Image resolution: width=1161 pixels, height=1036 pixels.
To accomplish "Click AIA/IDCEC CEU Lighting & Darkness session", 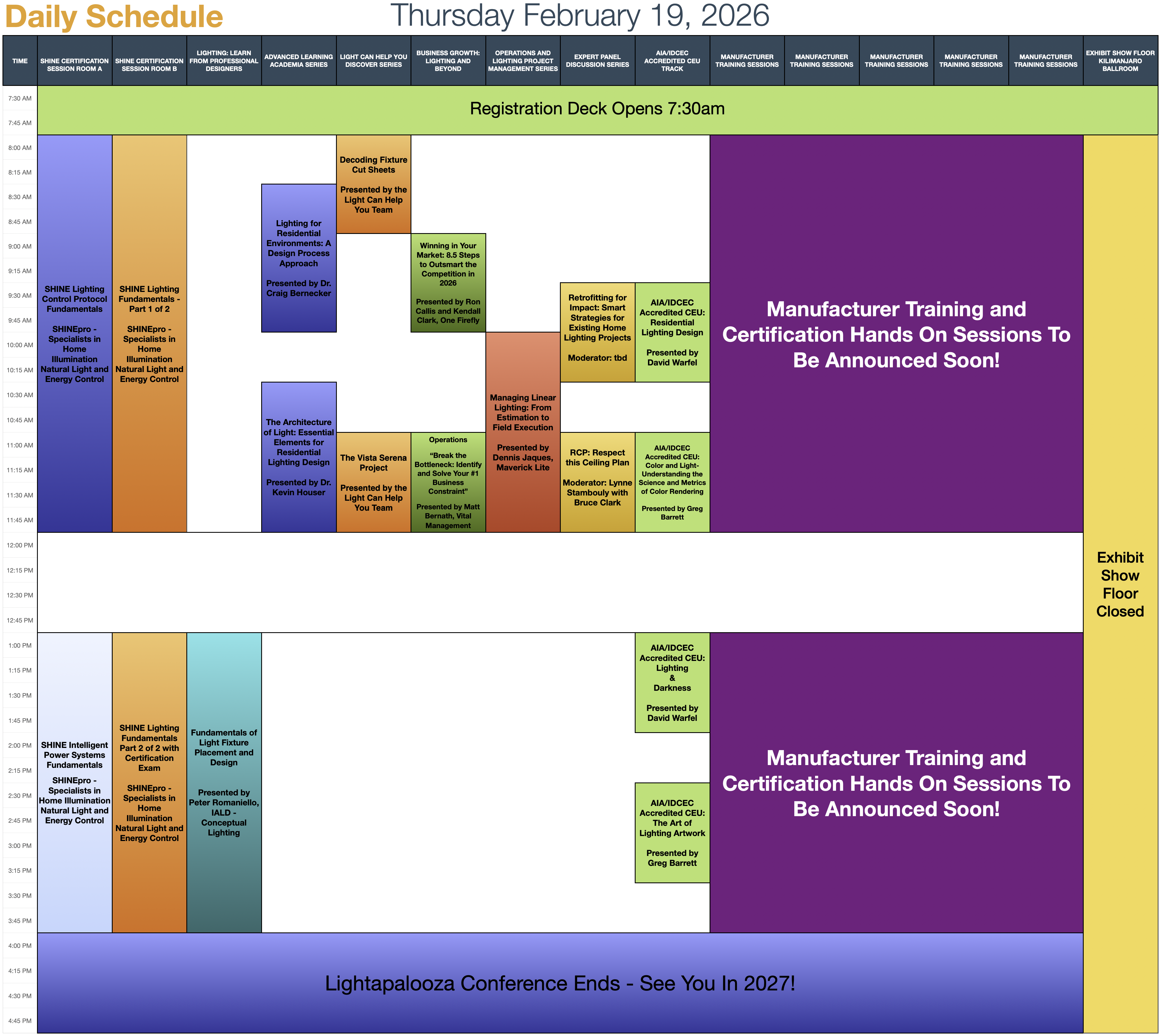I will [x=671, y=682].
